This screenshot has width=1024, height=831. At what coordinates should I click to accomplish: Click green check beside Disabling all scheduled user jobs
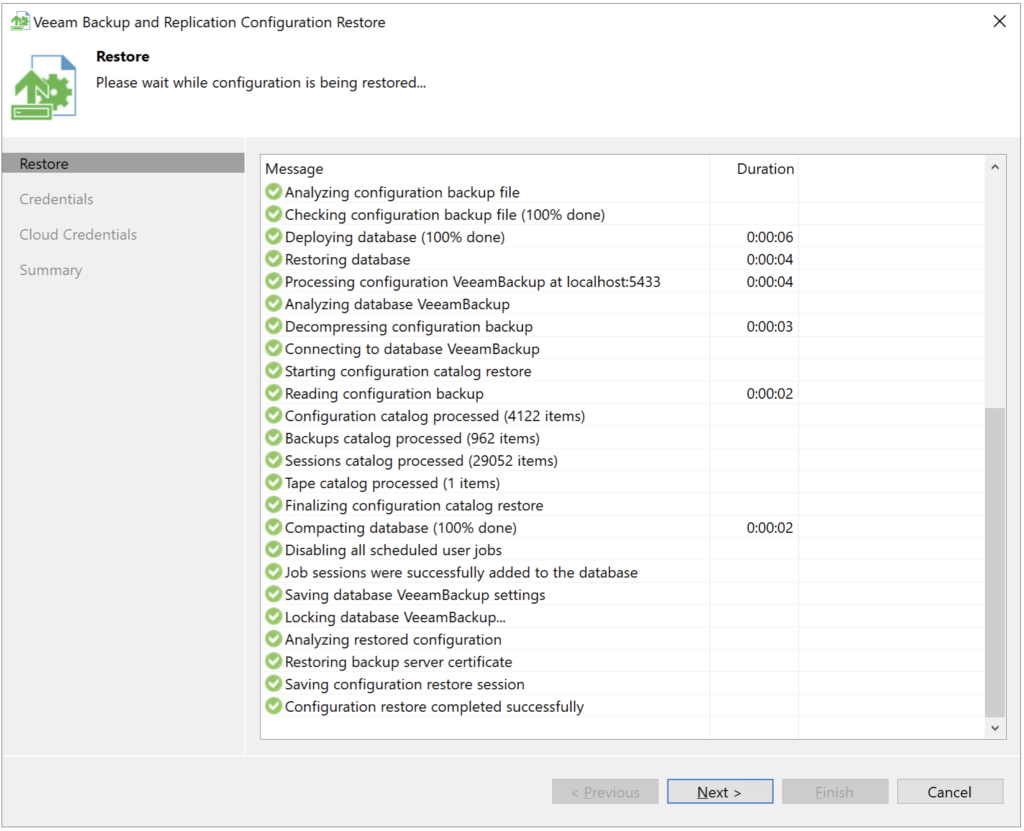tap(274, 549)
